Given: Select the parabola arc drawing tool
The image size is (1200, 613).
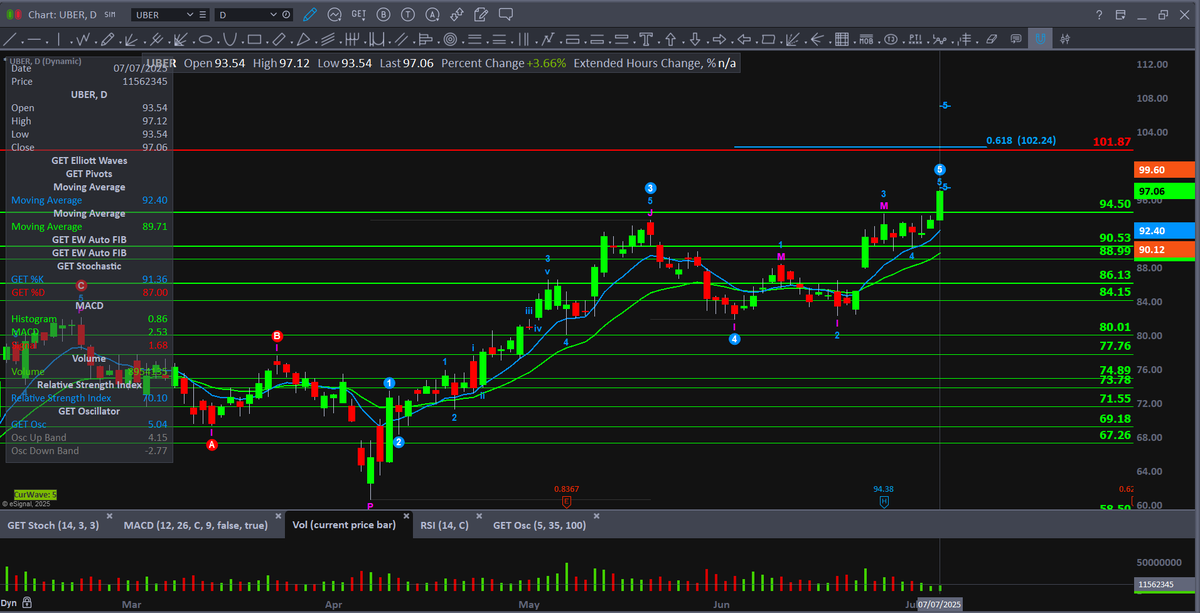Looking at the screenshot, I should coord(229,39).
